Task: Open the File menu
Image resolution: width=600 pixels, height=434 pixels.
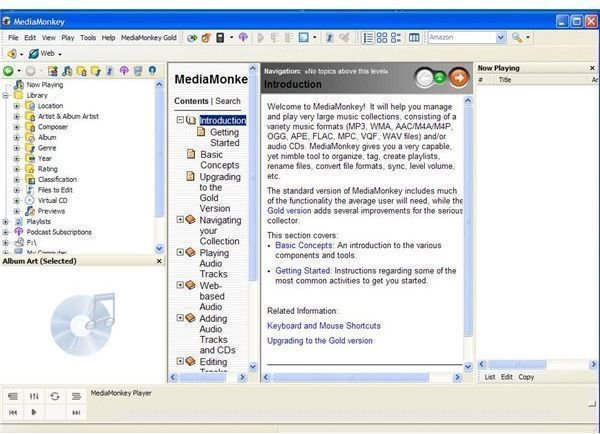Action: click(13, 38)
